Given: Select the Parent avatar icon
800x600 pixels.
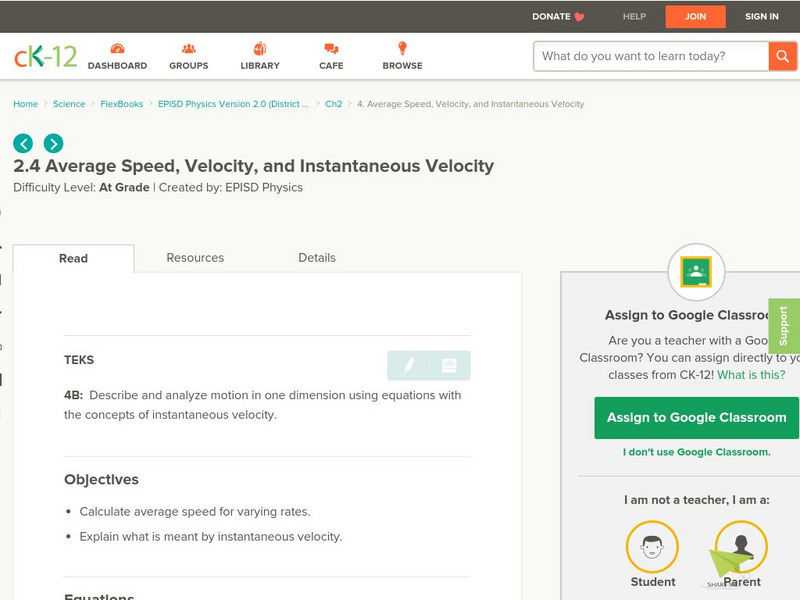Looking at the screenshot, I should click(x=740, y=546).
